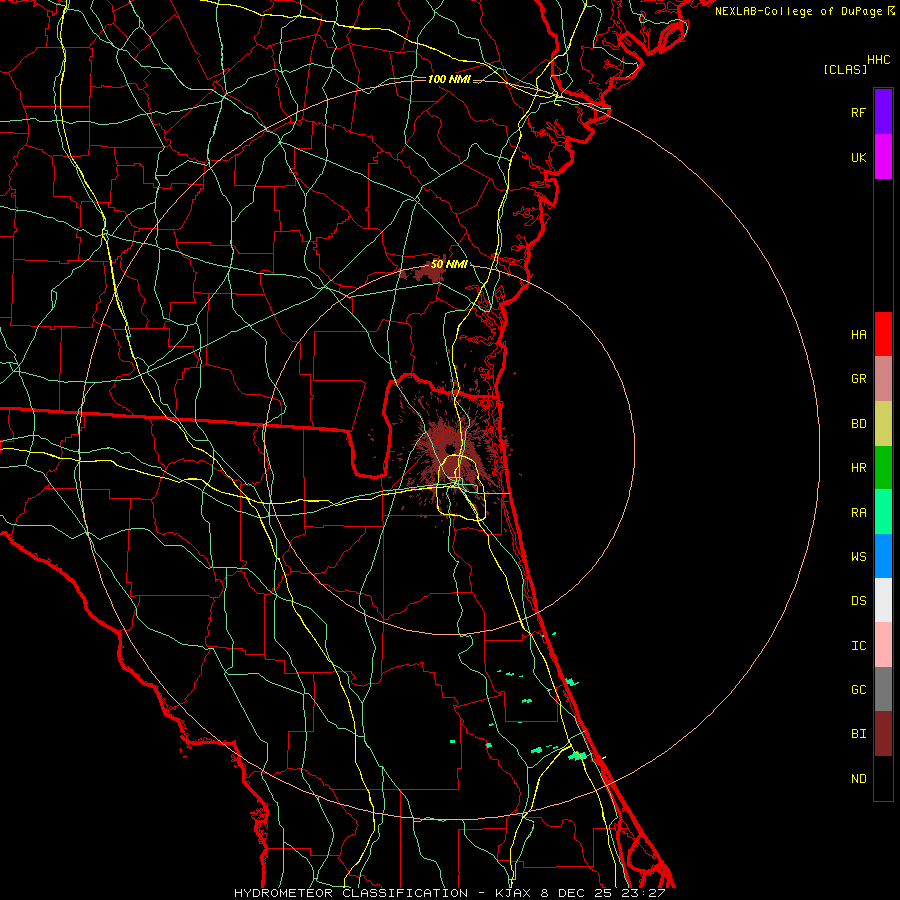The image size is (900, 900).
Task: Pick the HR green legend swatch
Action: click(x=883, y=468)
